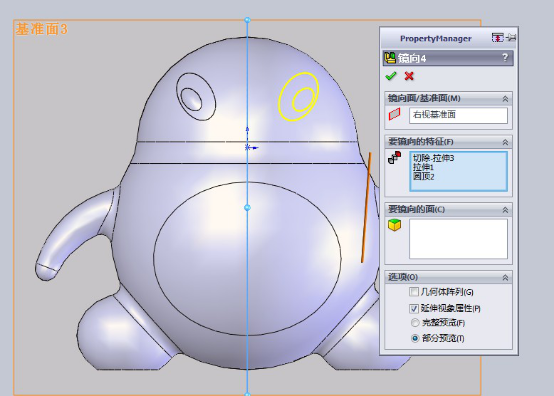
Task: Click the left eye cut on model
Action: coord(196,96)
